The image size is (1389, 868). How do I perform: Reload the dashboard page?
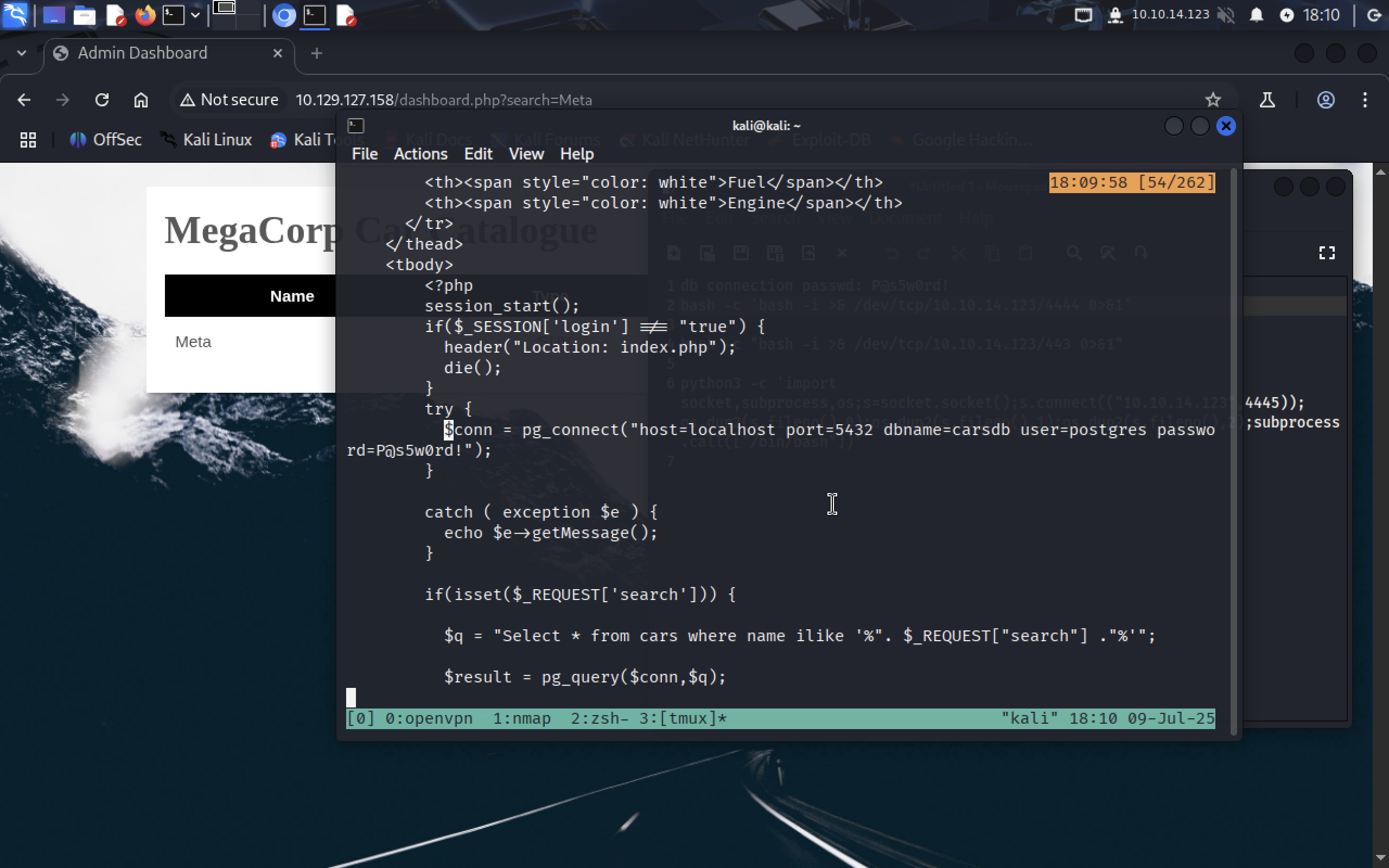pos(101,100)
